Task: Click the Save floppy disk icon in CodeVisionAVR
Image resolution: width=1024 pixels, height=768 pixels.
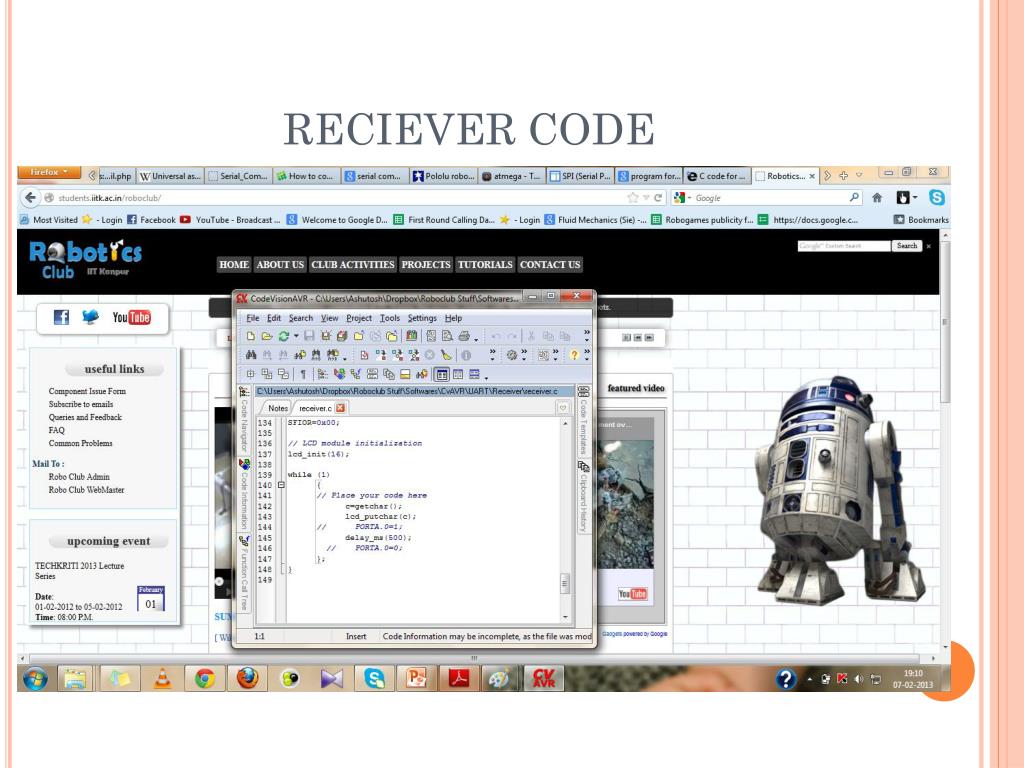Action: [x=309, y=336]
